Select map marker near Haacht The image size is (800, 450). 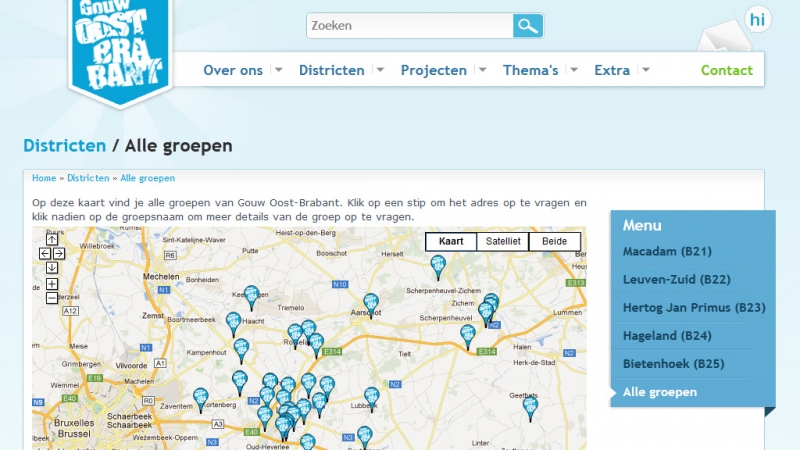coord(233,324)
